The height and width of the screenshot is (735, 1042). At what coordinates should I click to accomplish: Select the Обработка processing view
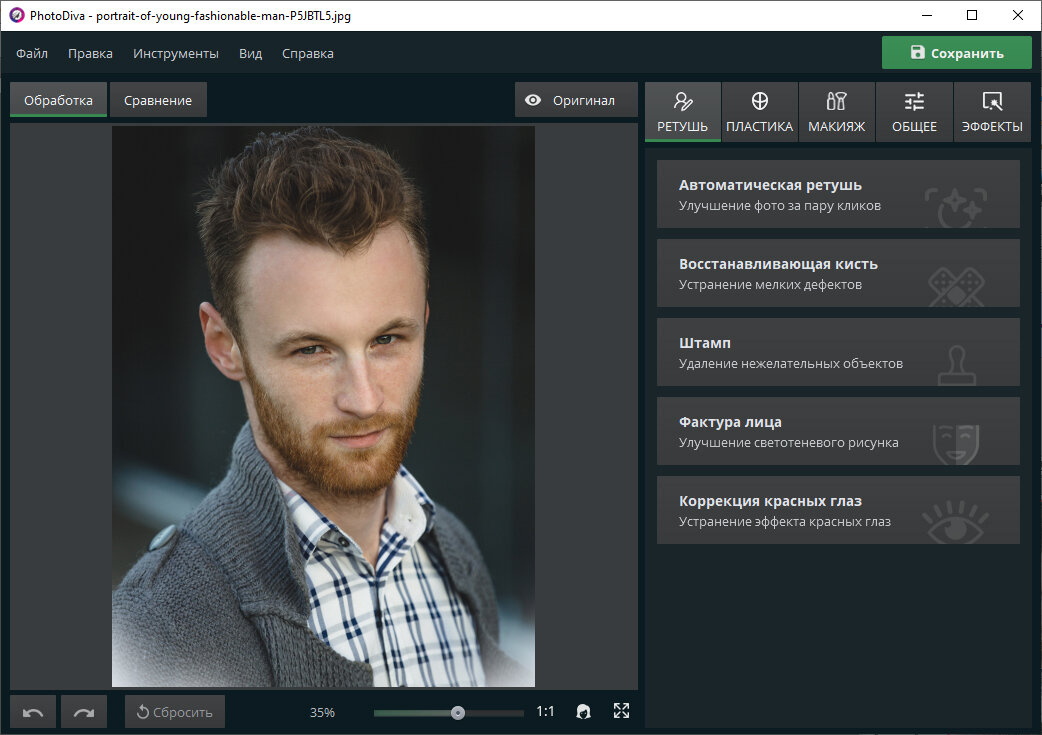(58, 100)
